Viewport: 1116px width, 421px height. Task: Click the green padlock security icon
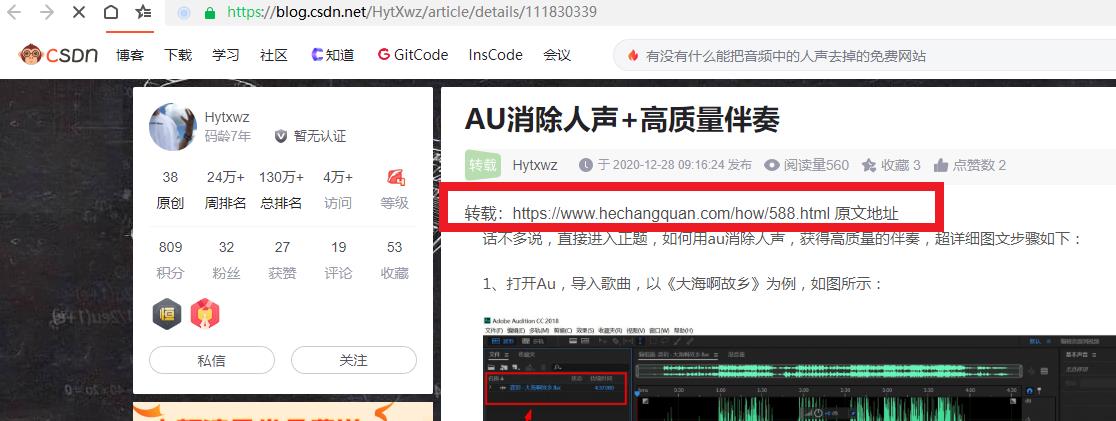[x=209, y=13]
